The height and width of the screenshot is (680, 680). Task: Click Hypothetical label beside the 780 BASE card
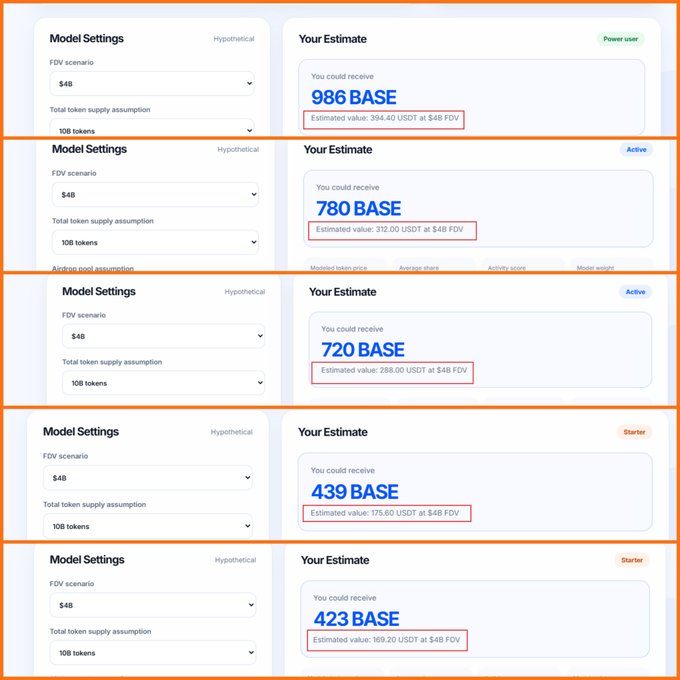click(238, 150)
